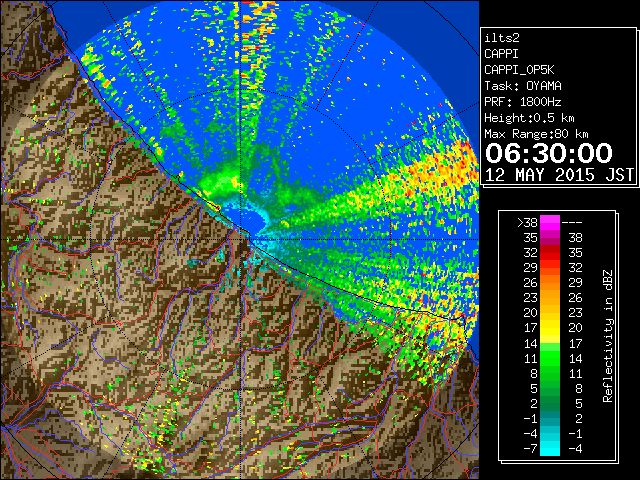The height and width of the screenshot is (480, 640).
Task: Click the red 32 dBZ legend swatch
Action: click(550, 253)
